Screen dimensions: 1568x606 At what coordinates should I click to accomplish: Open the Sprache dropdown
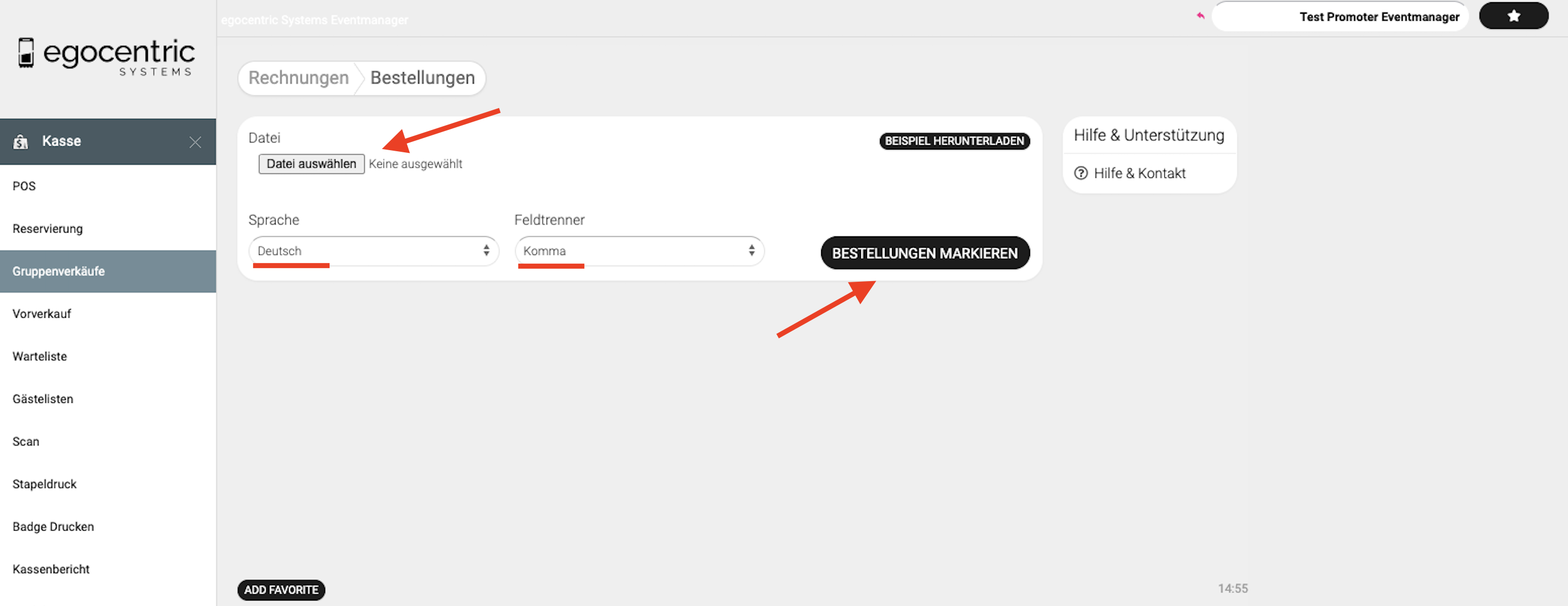click(373, 251)
